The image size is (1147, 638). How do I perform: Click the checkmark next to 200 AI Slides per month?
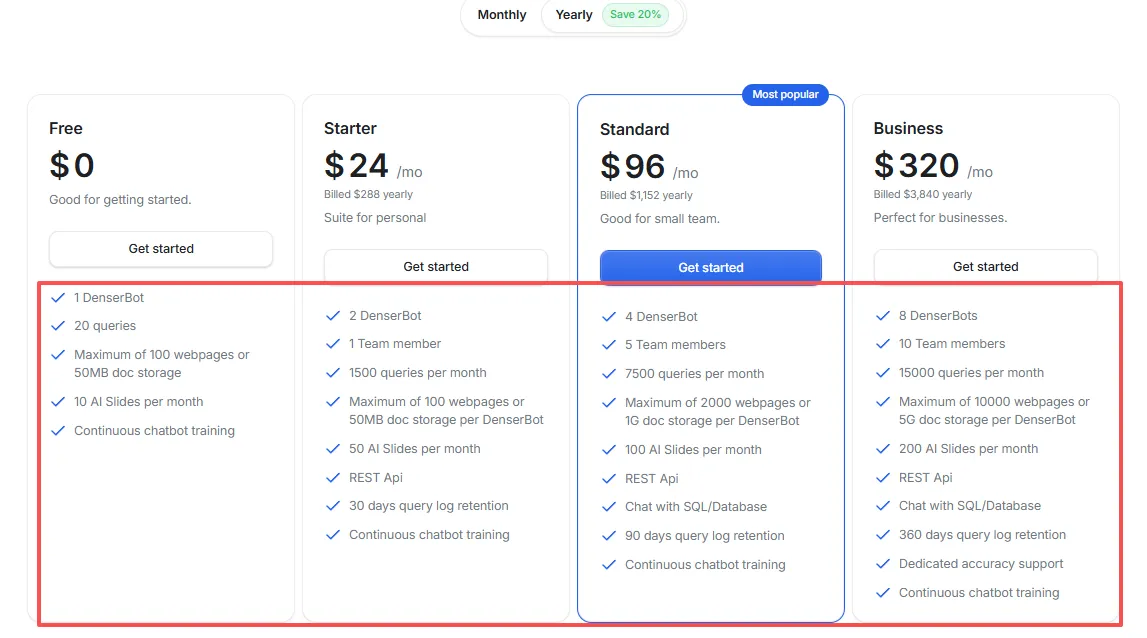click(x=884, y=449)
